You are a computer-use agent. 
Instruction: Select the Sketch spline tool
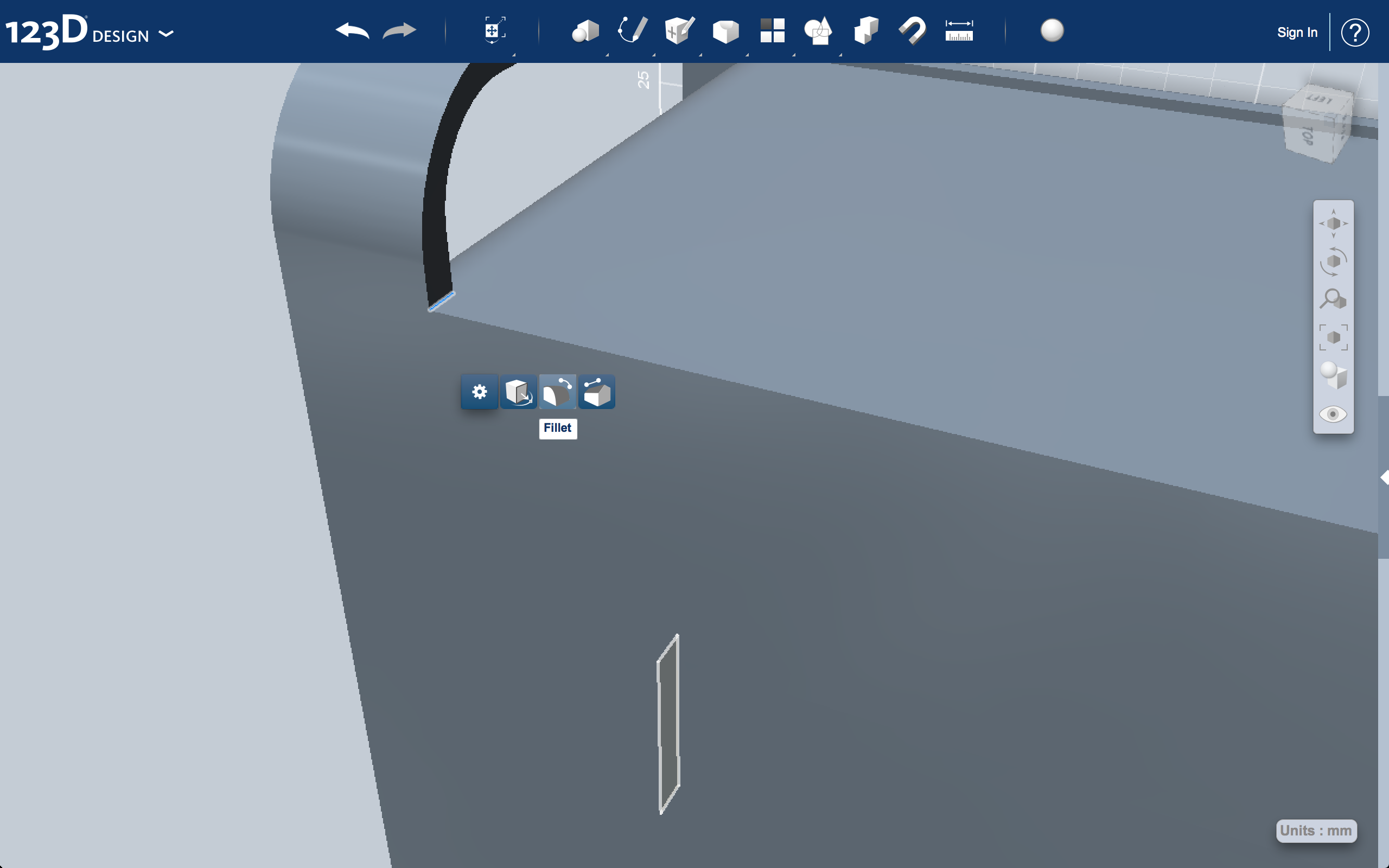[634, 31]
